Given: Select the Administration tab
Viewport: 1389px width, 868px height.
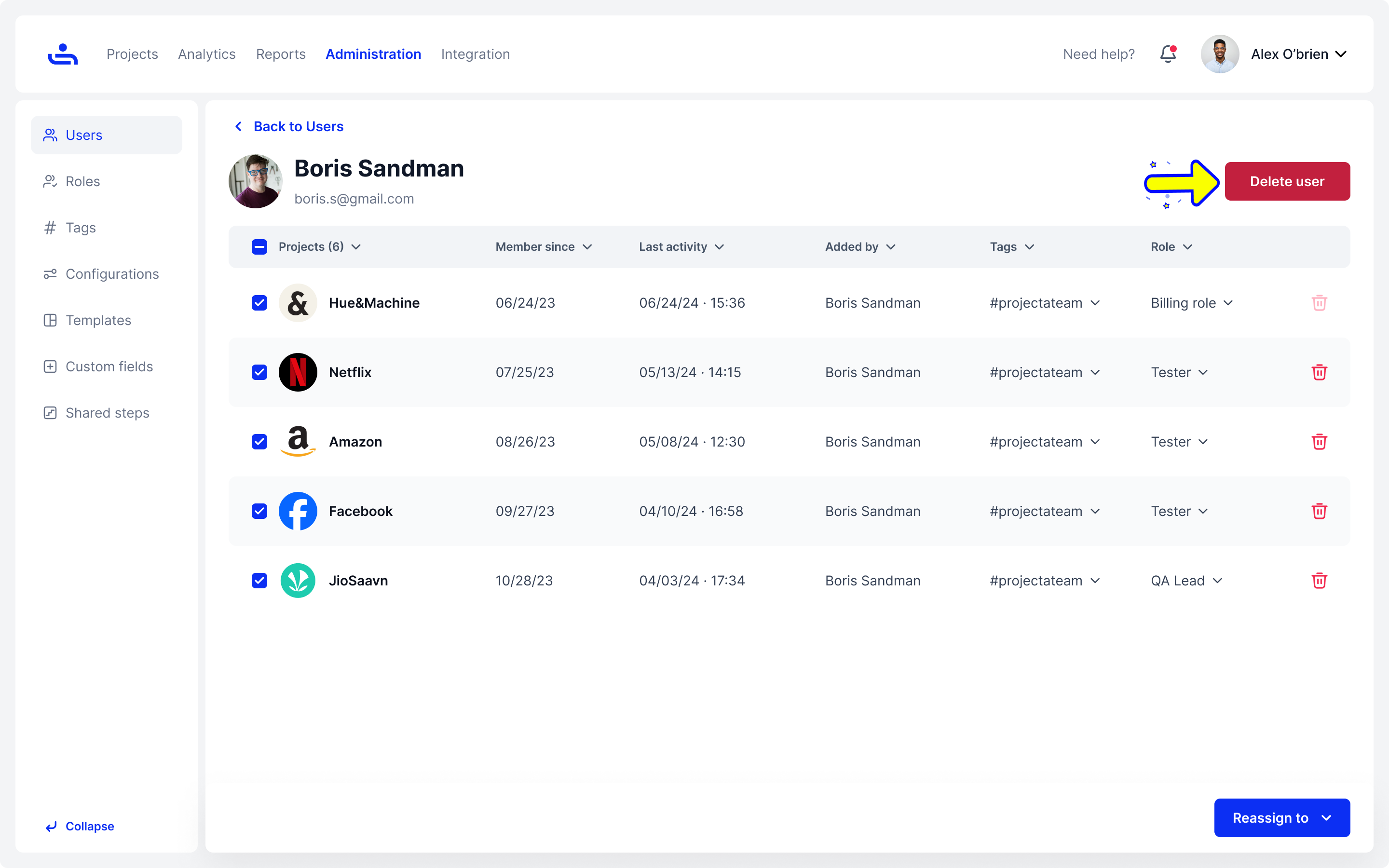Looking at the screenshot, I should click(x=373, y=54).
